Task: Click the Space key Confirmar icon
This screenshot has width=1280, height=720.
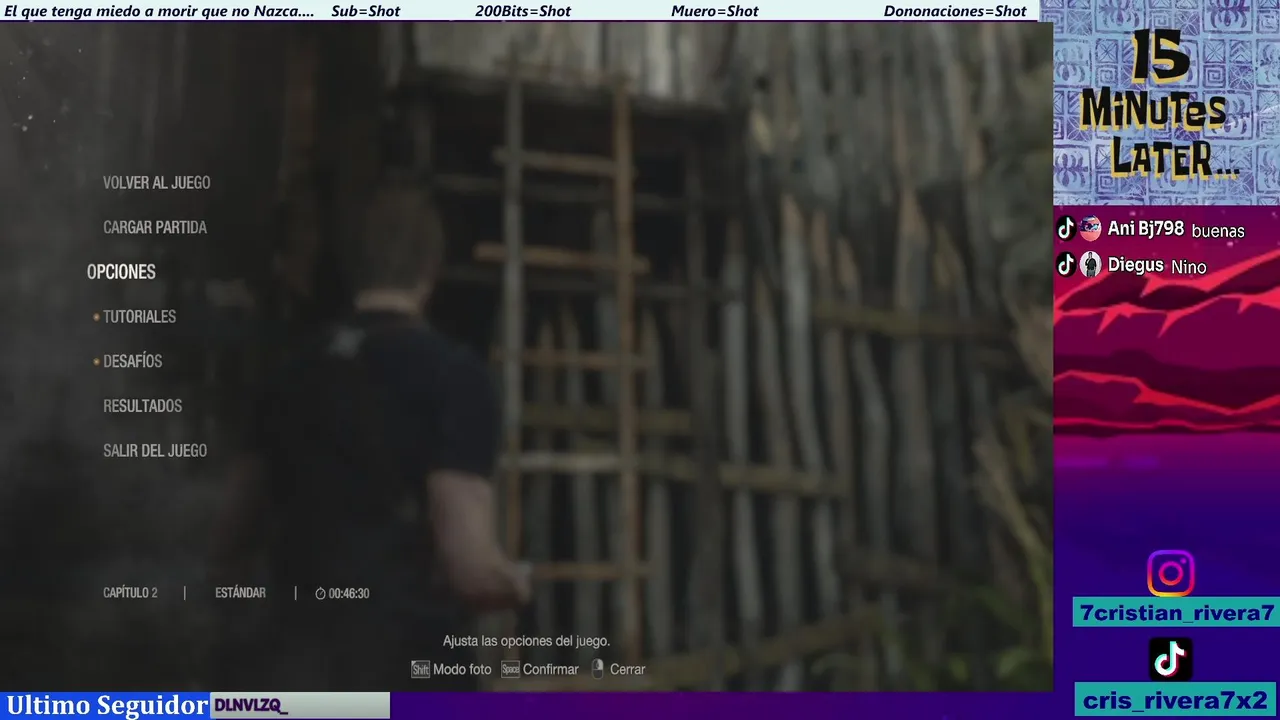Action: 510,669
